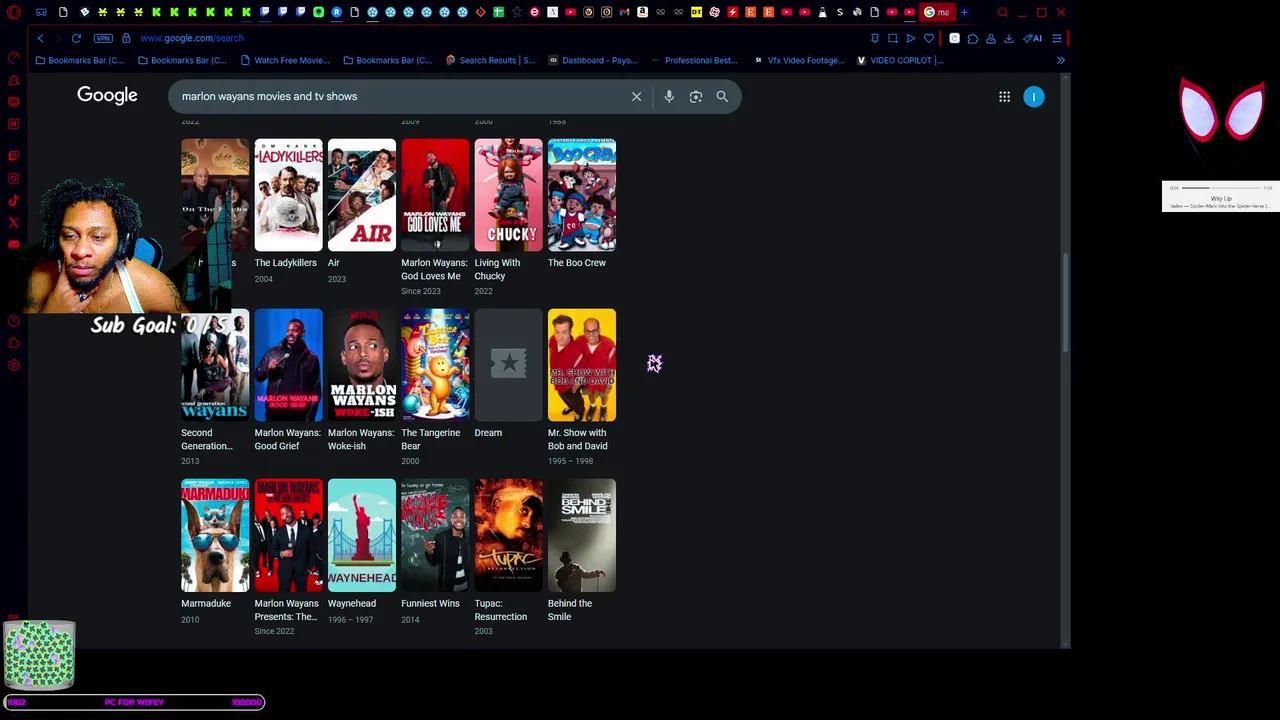Open The Tangerine Bear poster
This screenshot has width=1280, height=720.
(435, 365)
